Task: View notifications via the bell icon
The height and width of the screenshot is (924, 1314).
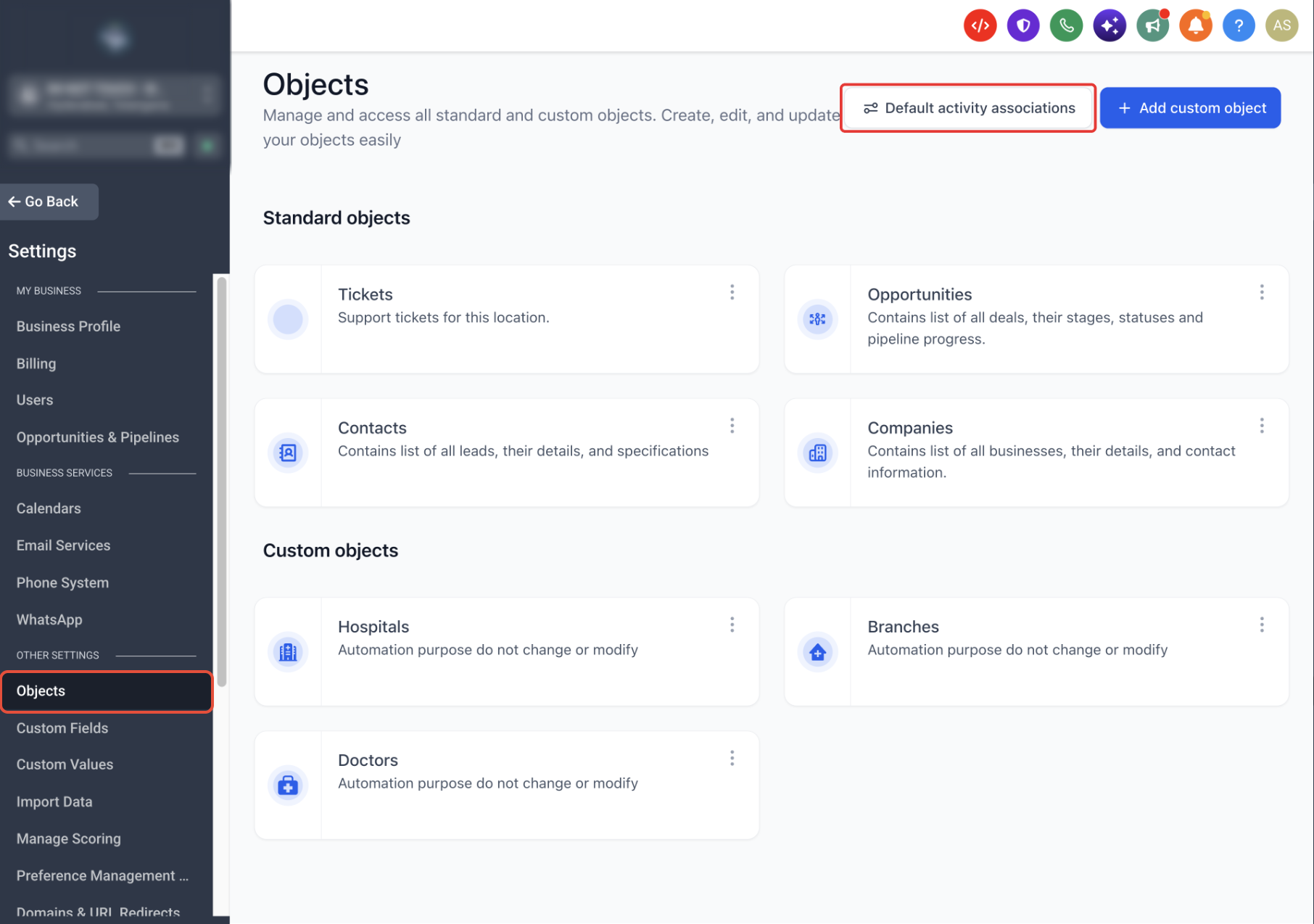Action: (1196, 26)
